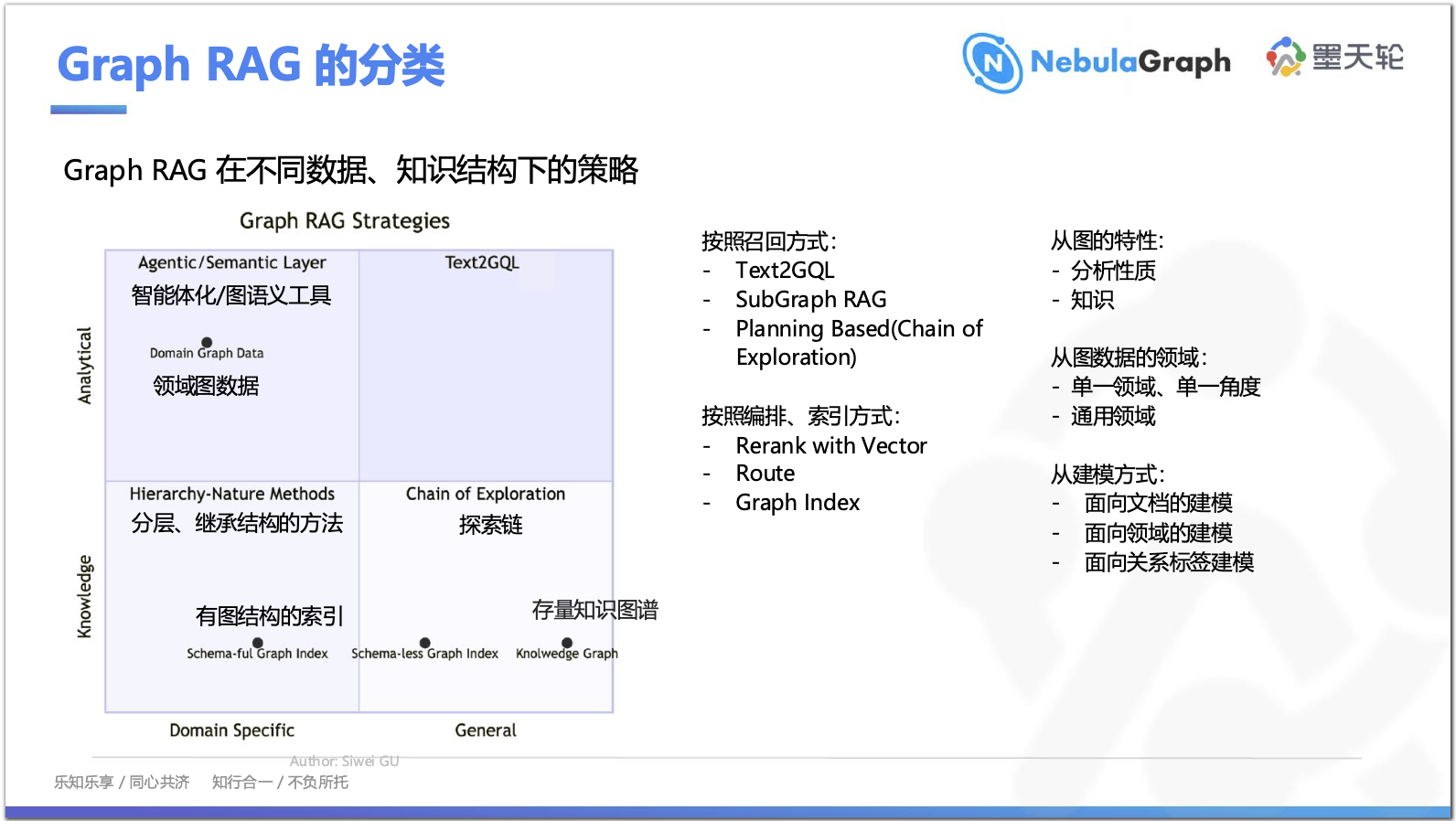
Task: Click the "Hierarchy-Nature Methods" quadrant label
Action: [232, 495]
